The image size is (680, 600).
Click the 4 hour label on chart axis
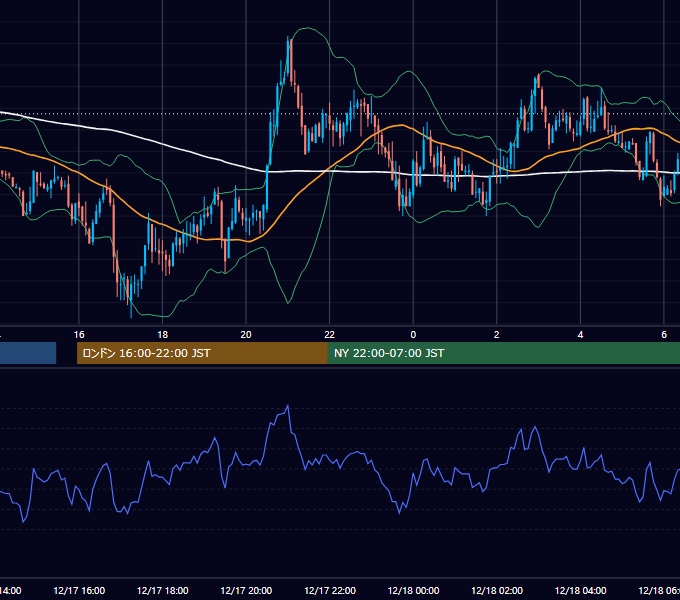580,335
